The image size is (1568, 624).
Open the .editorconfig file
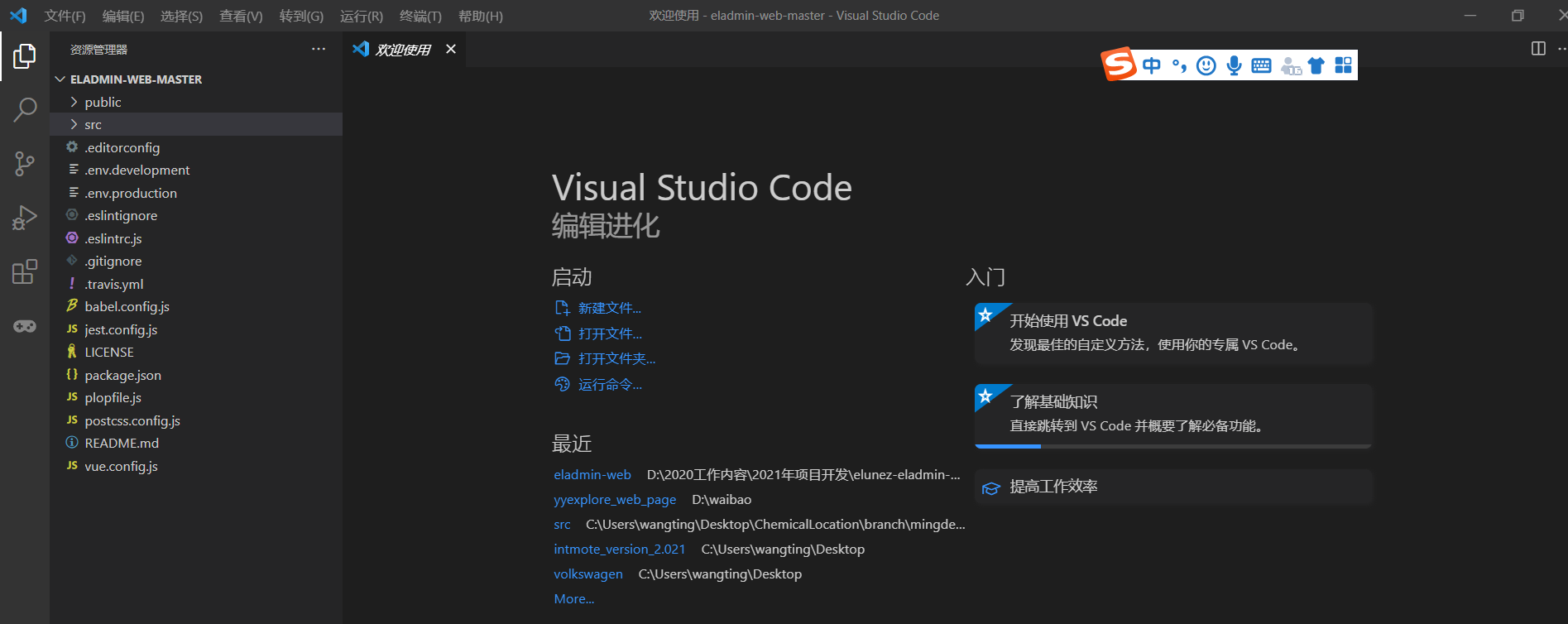tap(196, 147)
